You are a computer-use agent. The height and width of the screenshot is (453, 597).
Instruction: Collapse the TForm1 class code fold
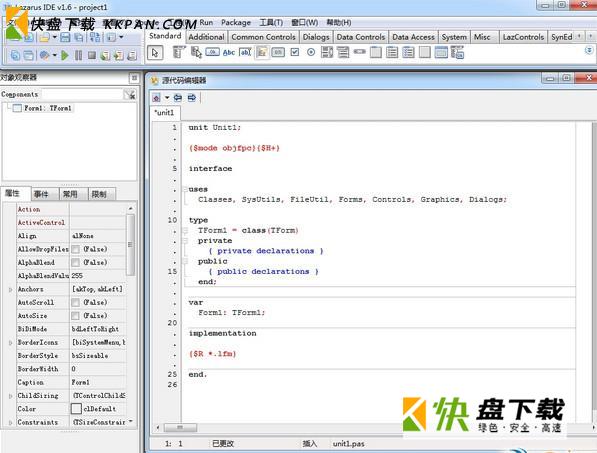click(x=185, y=230)
